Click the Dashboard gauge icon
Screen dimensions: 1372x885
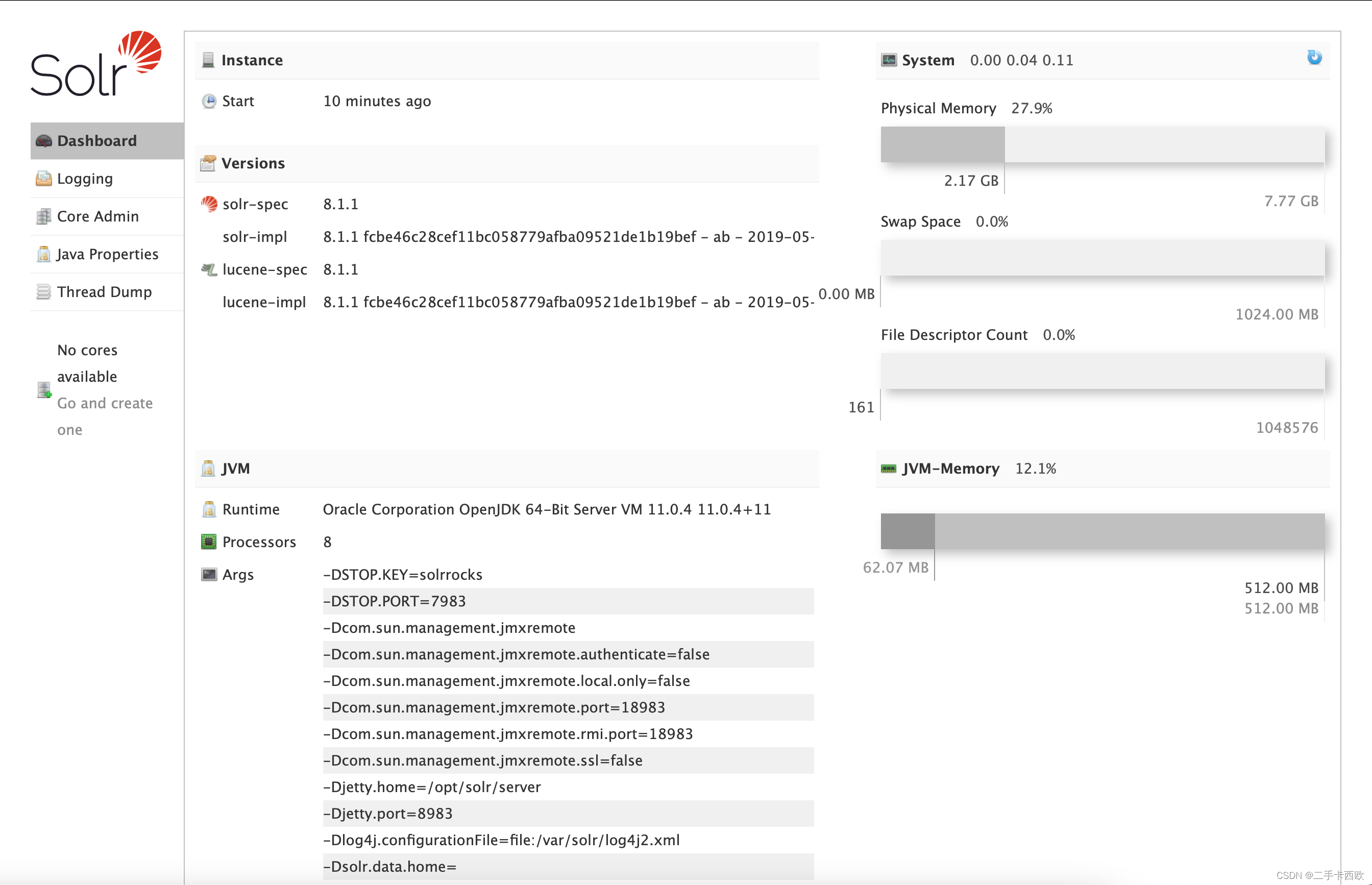coord(44,141)
